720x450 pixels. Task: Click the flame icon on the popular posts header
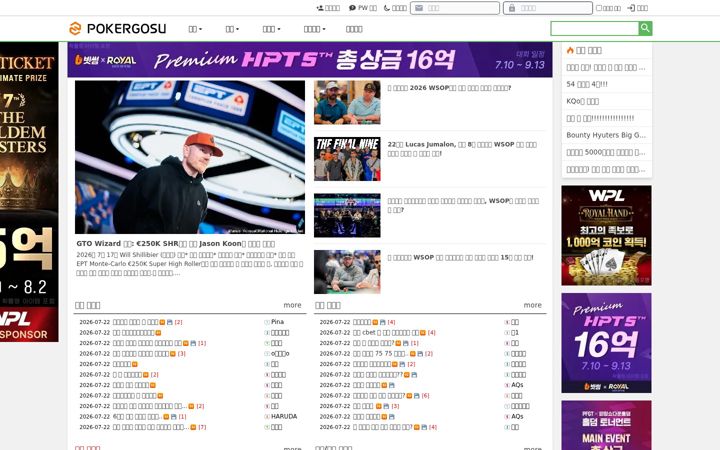coord(570,50)
